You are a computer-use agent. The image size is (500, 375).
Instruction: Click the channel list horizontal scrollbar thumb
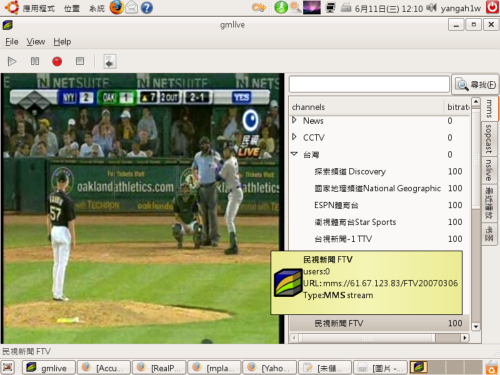pos(367,338)
